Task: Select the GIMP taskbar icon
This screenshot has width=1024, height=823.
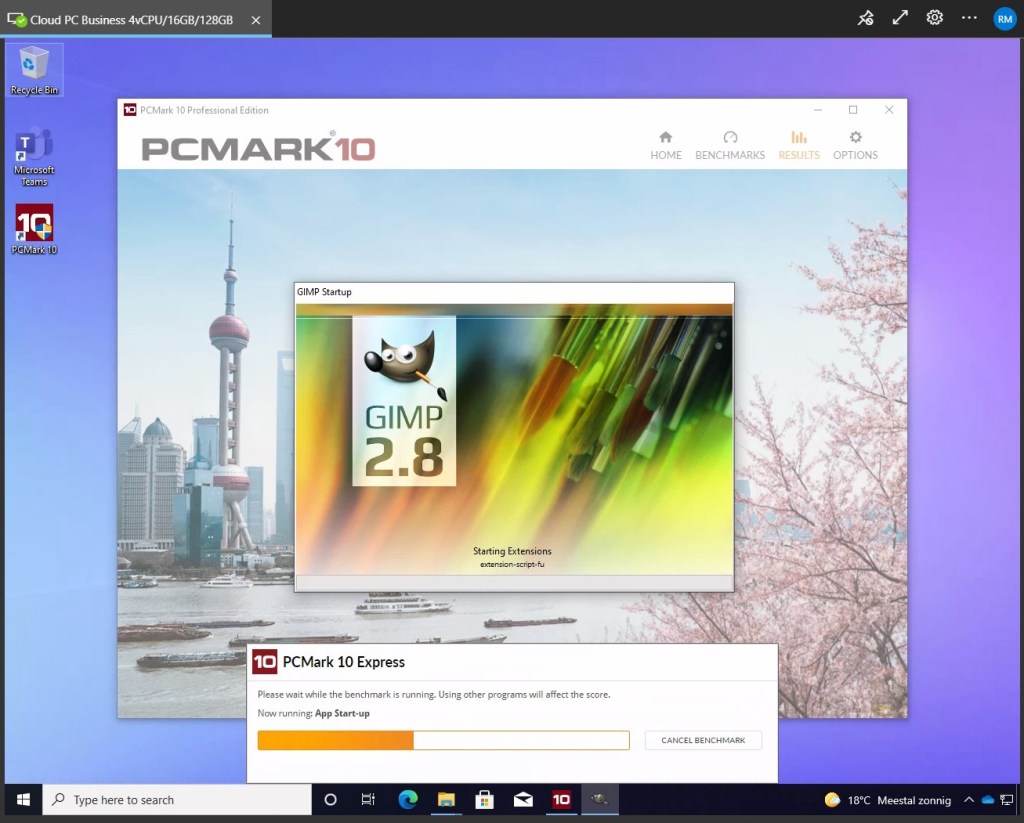Action: click(x=600, y=799)
